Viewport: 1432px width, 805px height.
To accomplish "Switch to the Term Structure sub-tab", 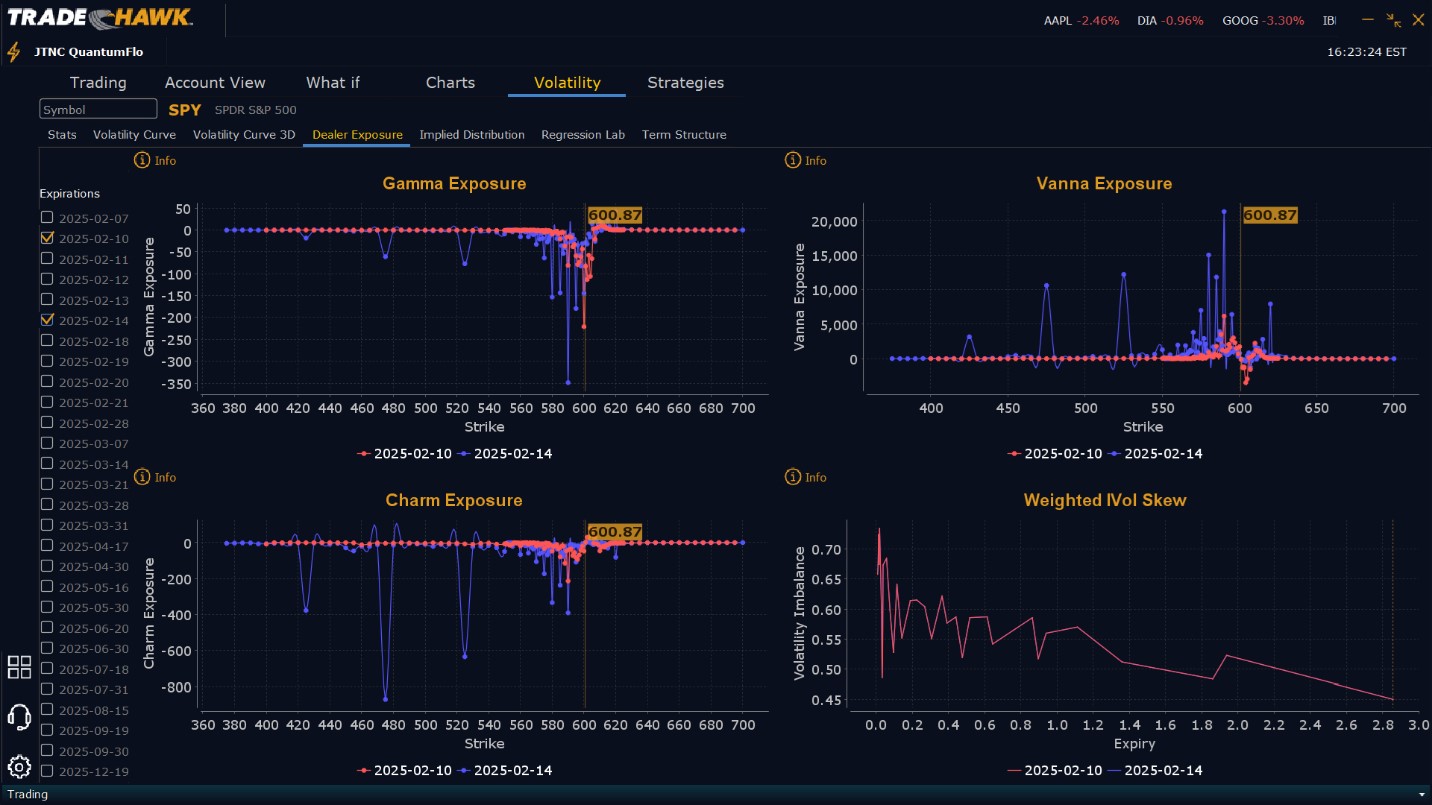I will click(x=684, y=134).
